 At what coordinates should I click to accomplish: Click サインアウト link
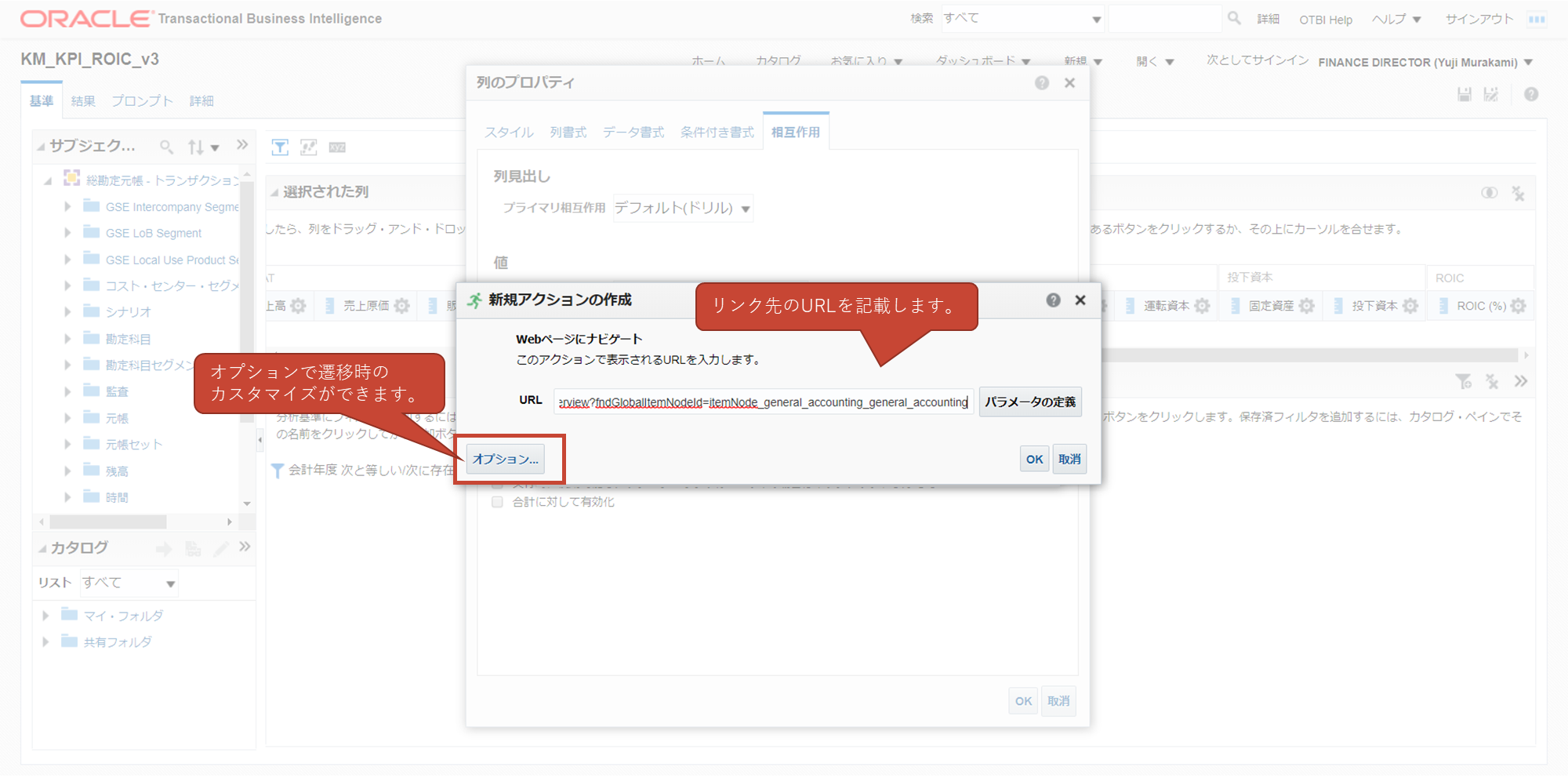(1479, 19)
